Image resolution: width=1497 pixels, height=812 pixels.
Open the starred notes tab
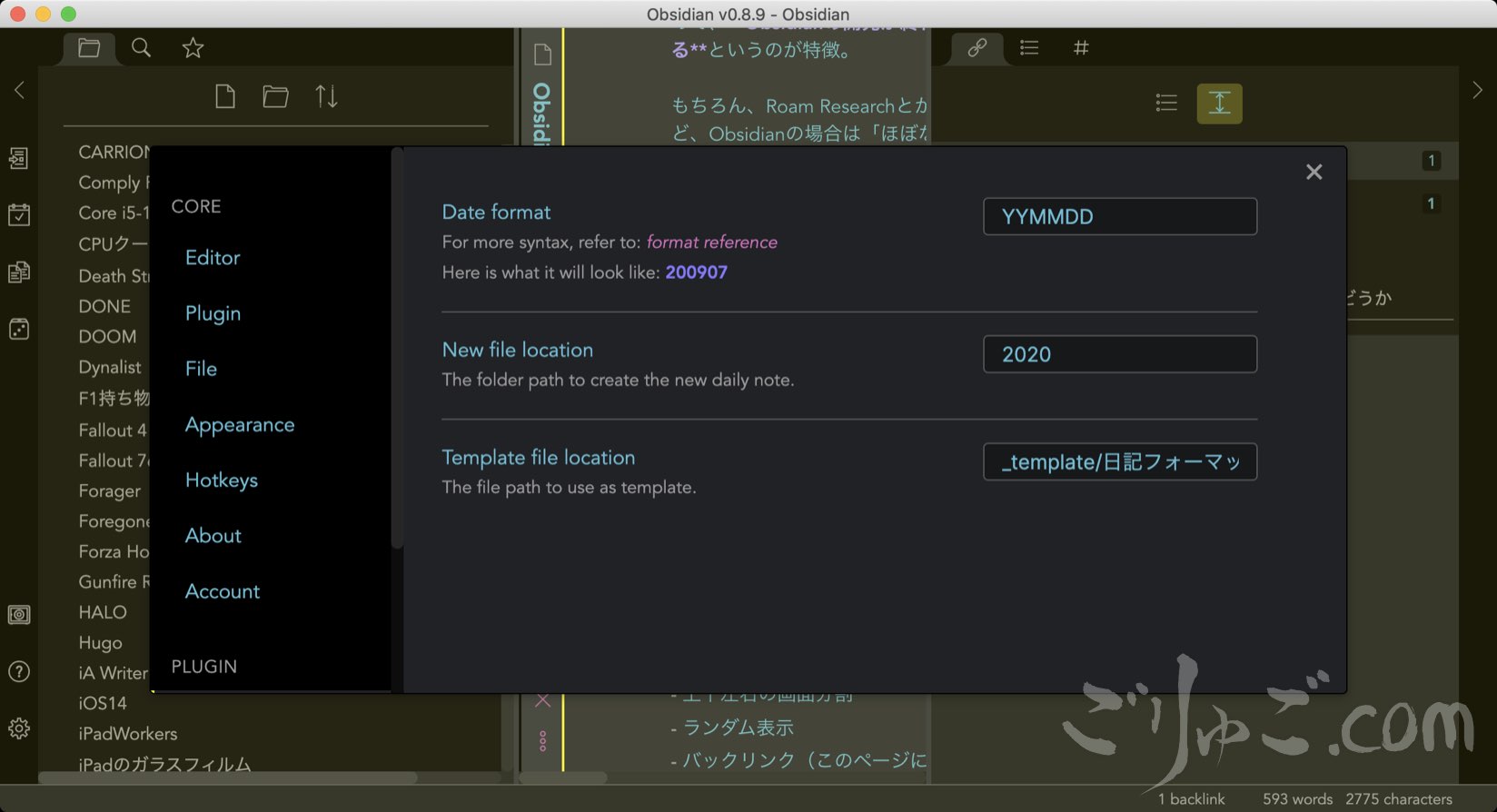tap(193, 48)
